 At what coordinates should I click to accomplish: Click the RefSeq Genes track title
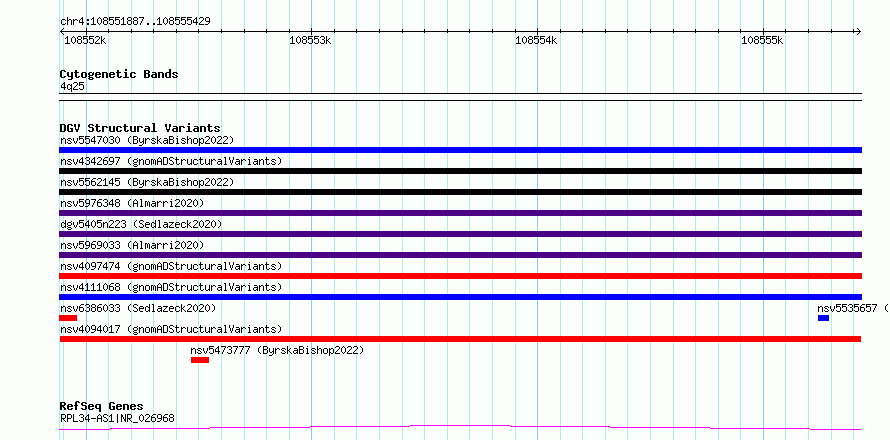101,406
